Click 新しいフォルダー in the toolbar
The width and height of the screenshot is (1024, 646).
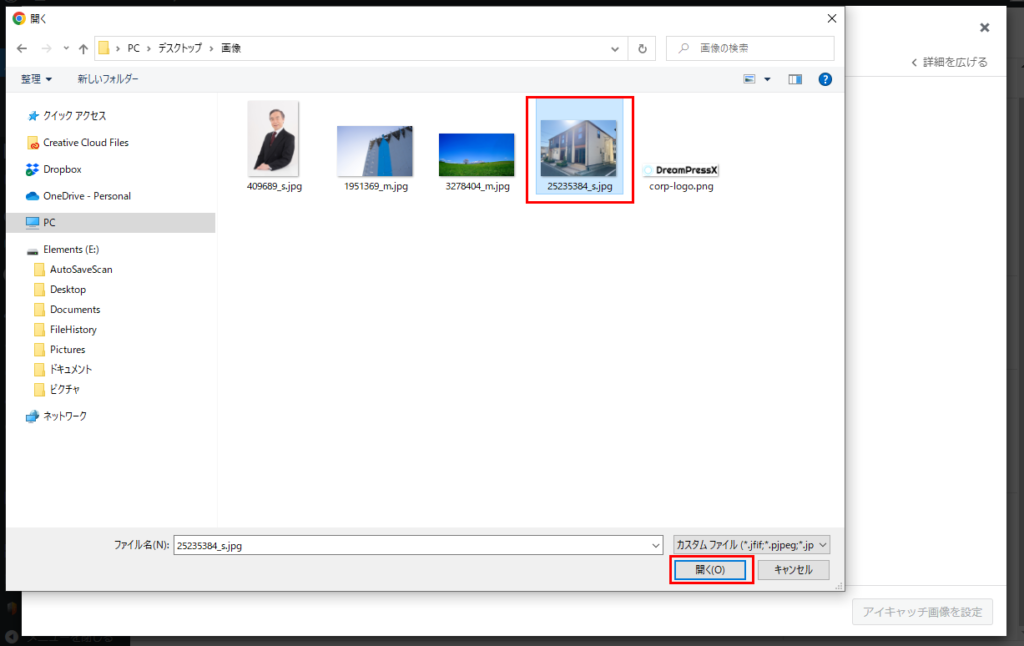tap(108, 79)
